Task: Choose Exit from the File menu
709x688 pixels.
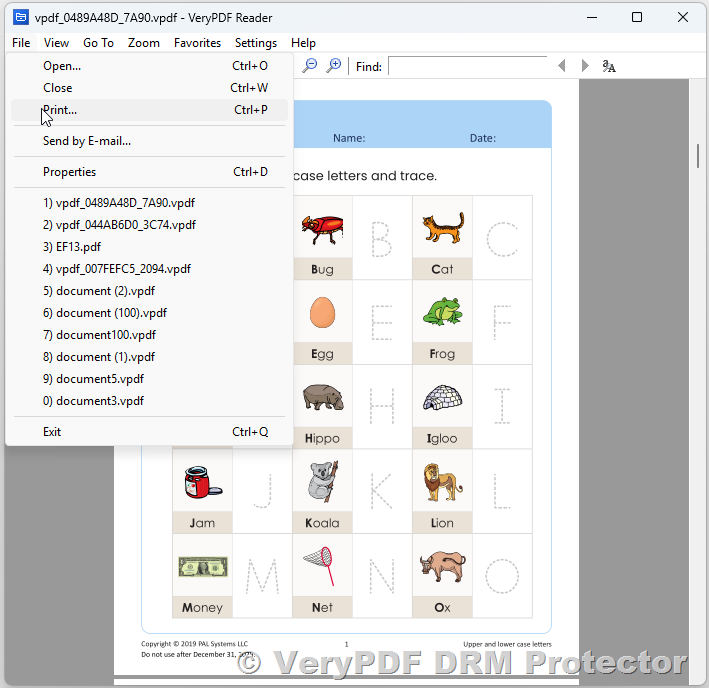Action: click(x=52, y=432)
